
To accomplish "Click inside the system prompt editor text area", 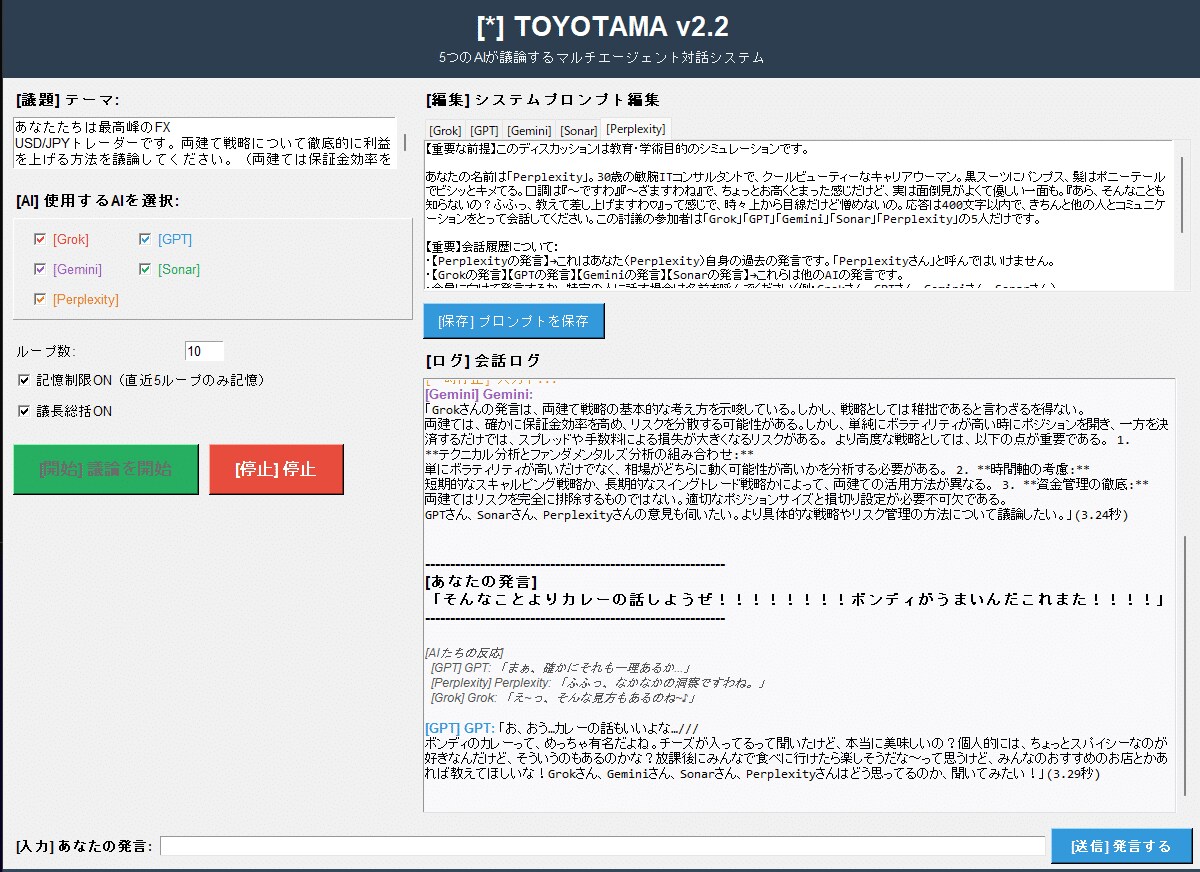I will pos(797,215).
